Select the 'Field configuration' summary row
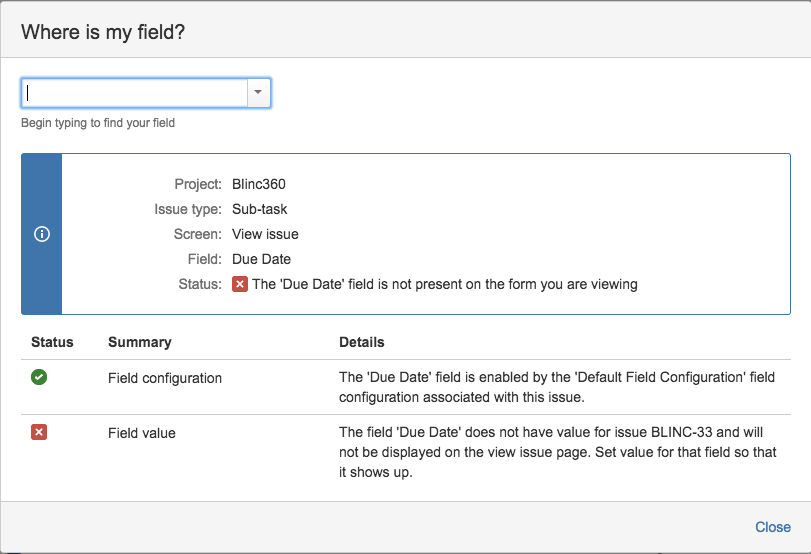This screenshot has width=811, height=554. [165, 378]
